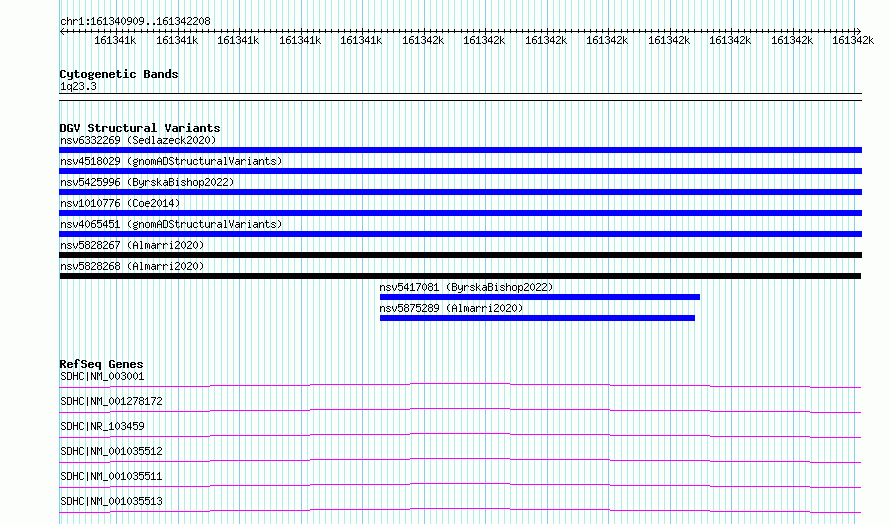Open variant nsv1010776 (Coe2014) label
Viewport: 890px width, 524px height.
(x=120, y=203)
